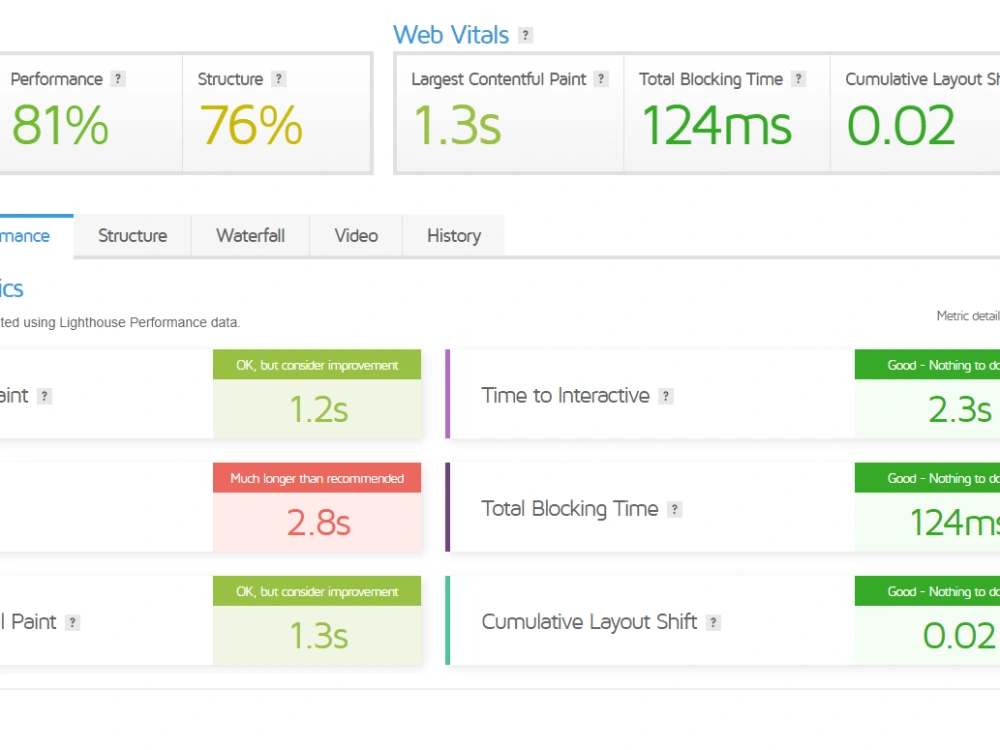The width and height of the screenshot is (1000, 750).
Task: Click the Time to Interactive label
Action: [565, 395]
